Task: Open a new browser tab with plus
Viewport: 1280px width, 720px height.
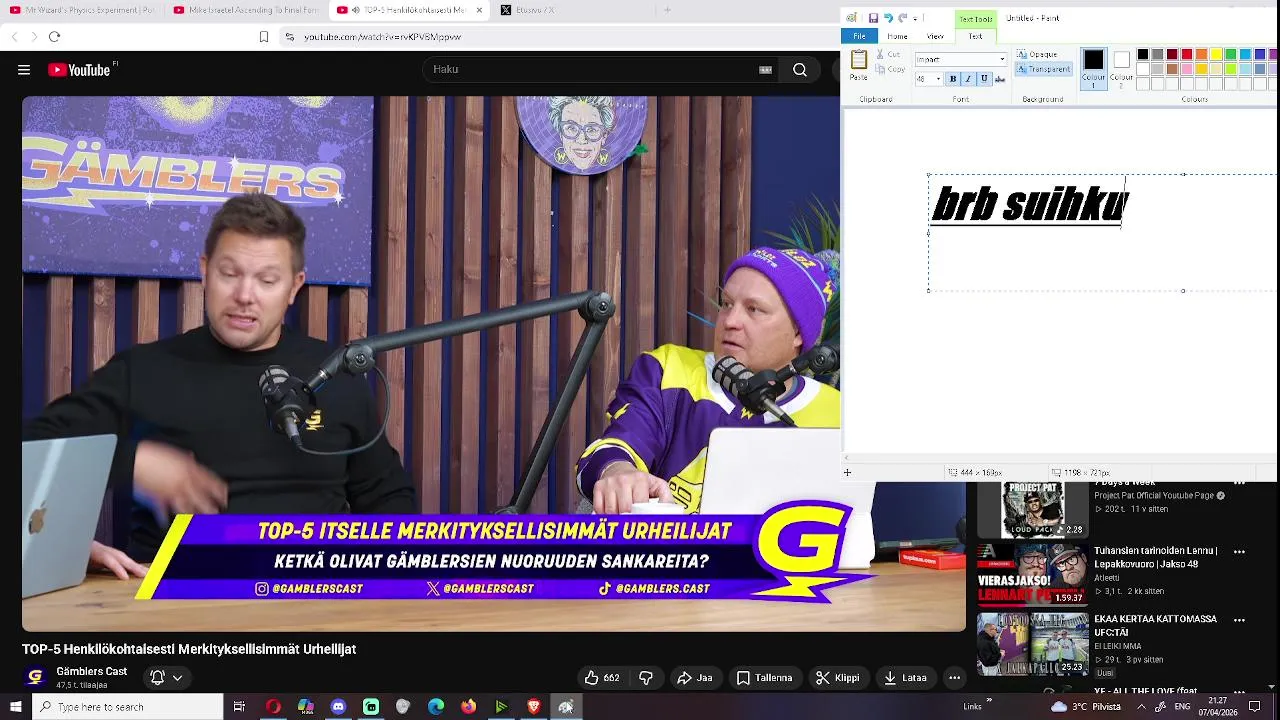Action: pyautogui.click(x=668, y=10)
